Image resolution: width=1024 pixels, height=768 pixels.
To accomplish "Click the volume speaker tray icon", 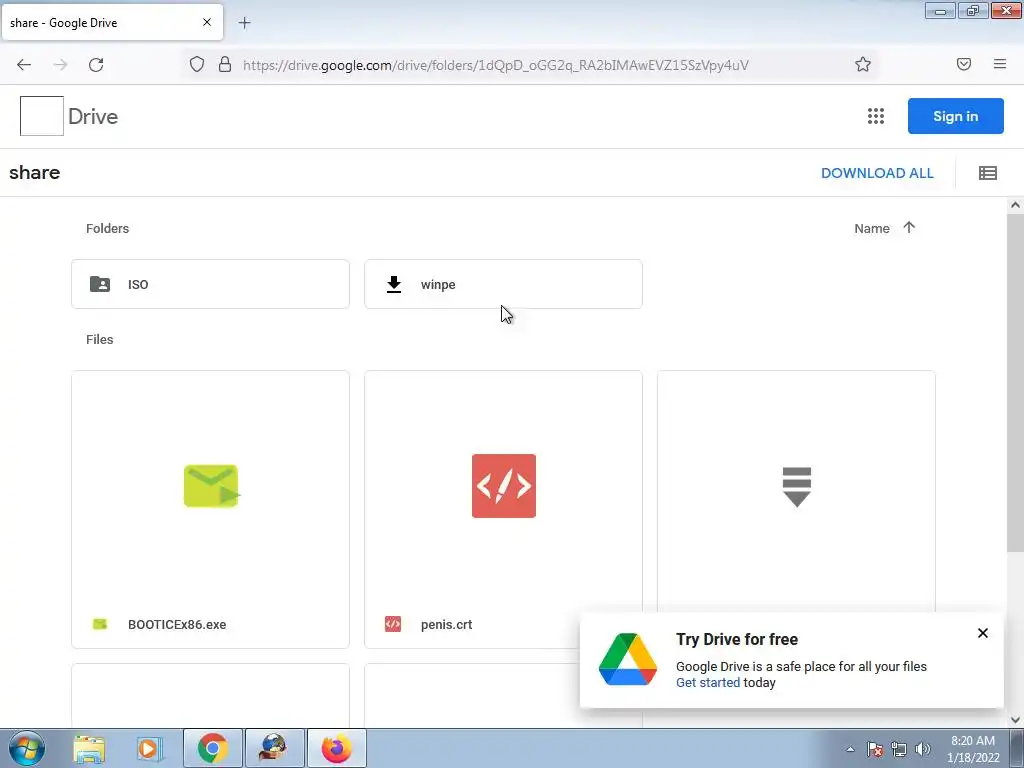I will pyautogui.click(x=922, y=749).
